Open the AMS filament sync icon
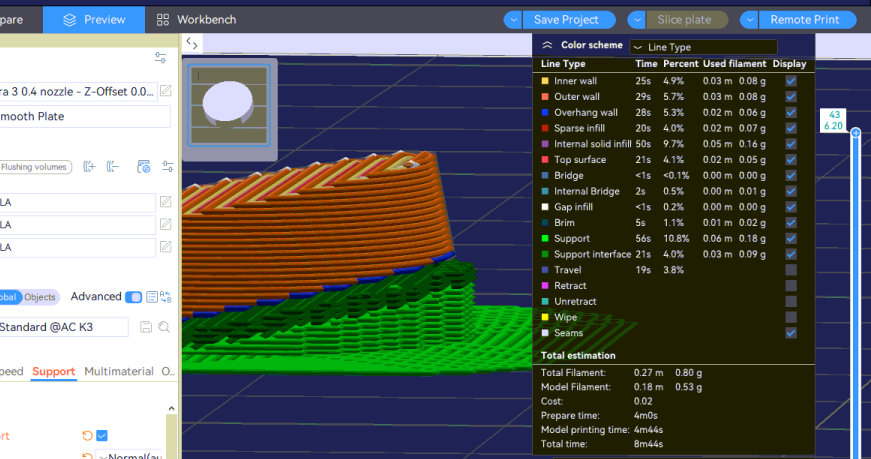Image resolution: width=871 pixels, height=459 pixels. pyautogui.click(x=143, y=167)
